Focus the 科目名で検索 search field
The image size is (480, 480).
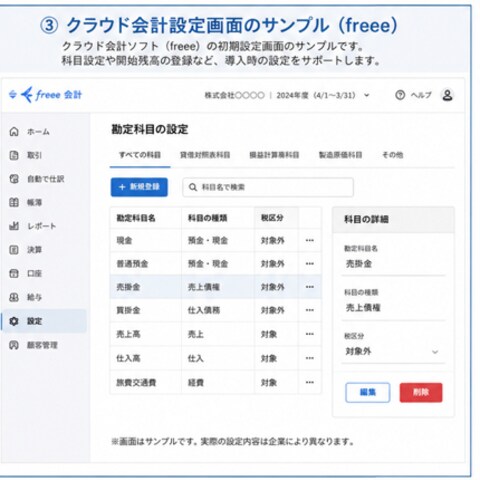pyautogui.click(x=268, y=187)
